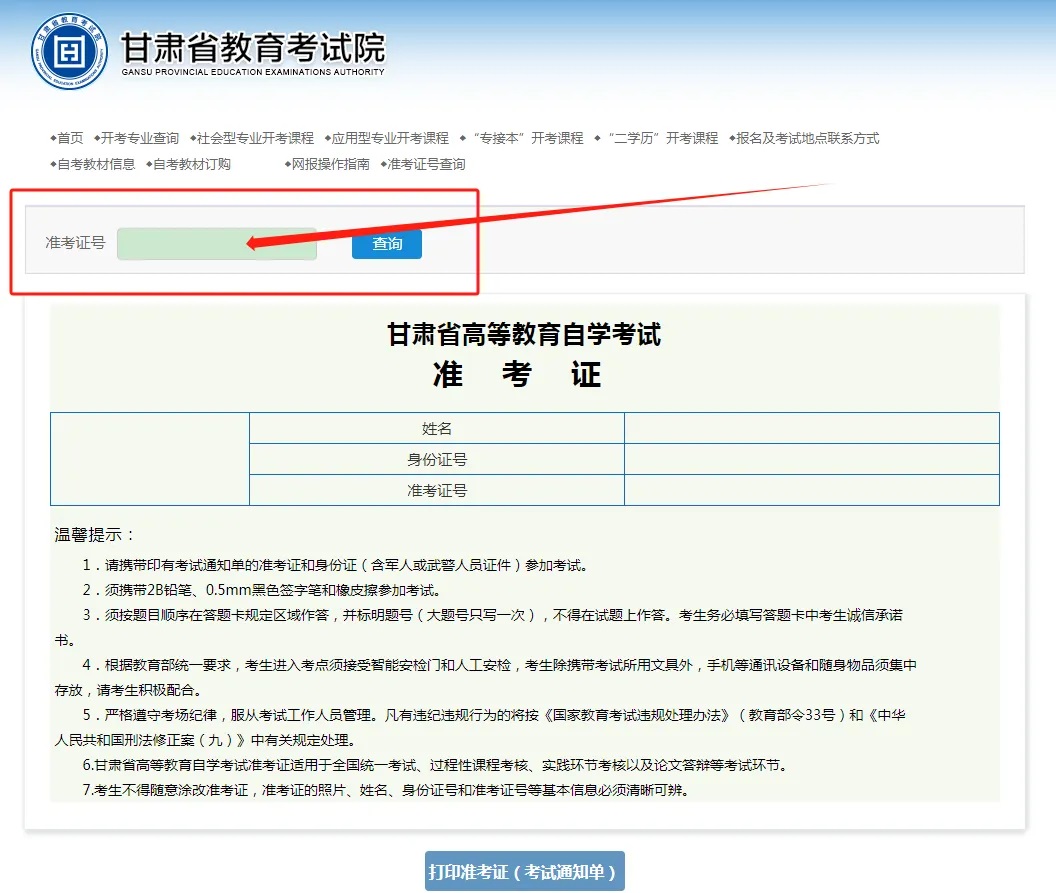
Task: Click tip 7 about 不得随意涂改准考证
Action: tap(387, 790)
